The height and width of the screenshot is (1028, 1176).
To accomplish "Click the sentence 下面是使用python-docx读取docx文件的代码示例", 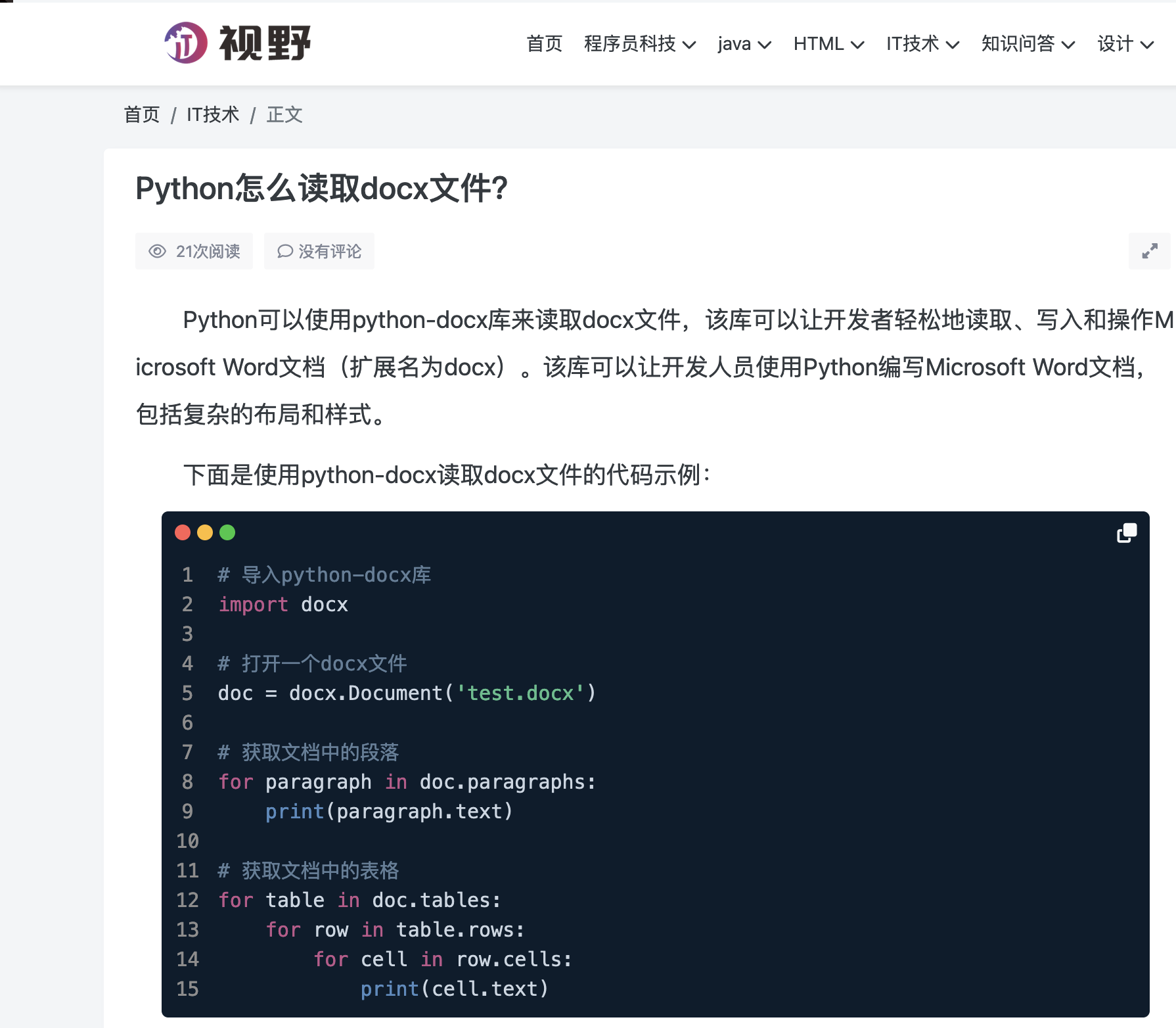I will 447,475.
